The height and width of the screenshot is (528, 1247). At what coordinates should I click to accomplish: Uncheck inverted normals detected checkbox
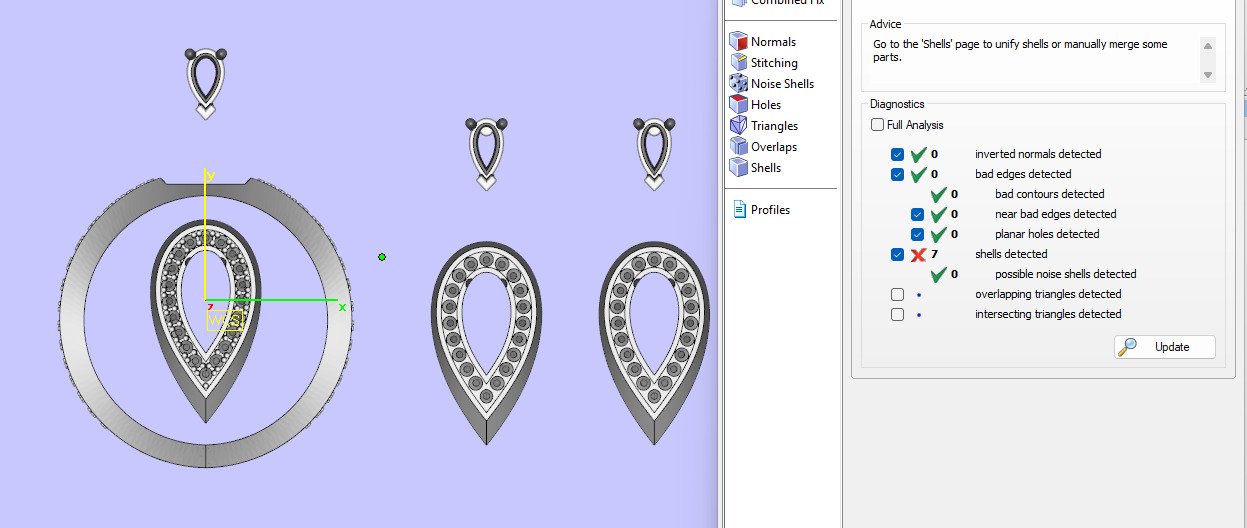coord(897,155)
